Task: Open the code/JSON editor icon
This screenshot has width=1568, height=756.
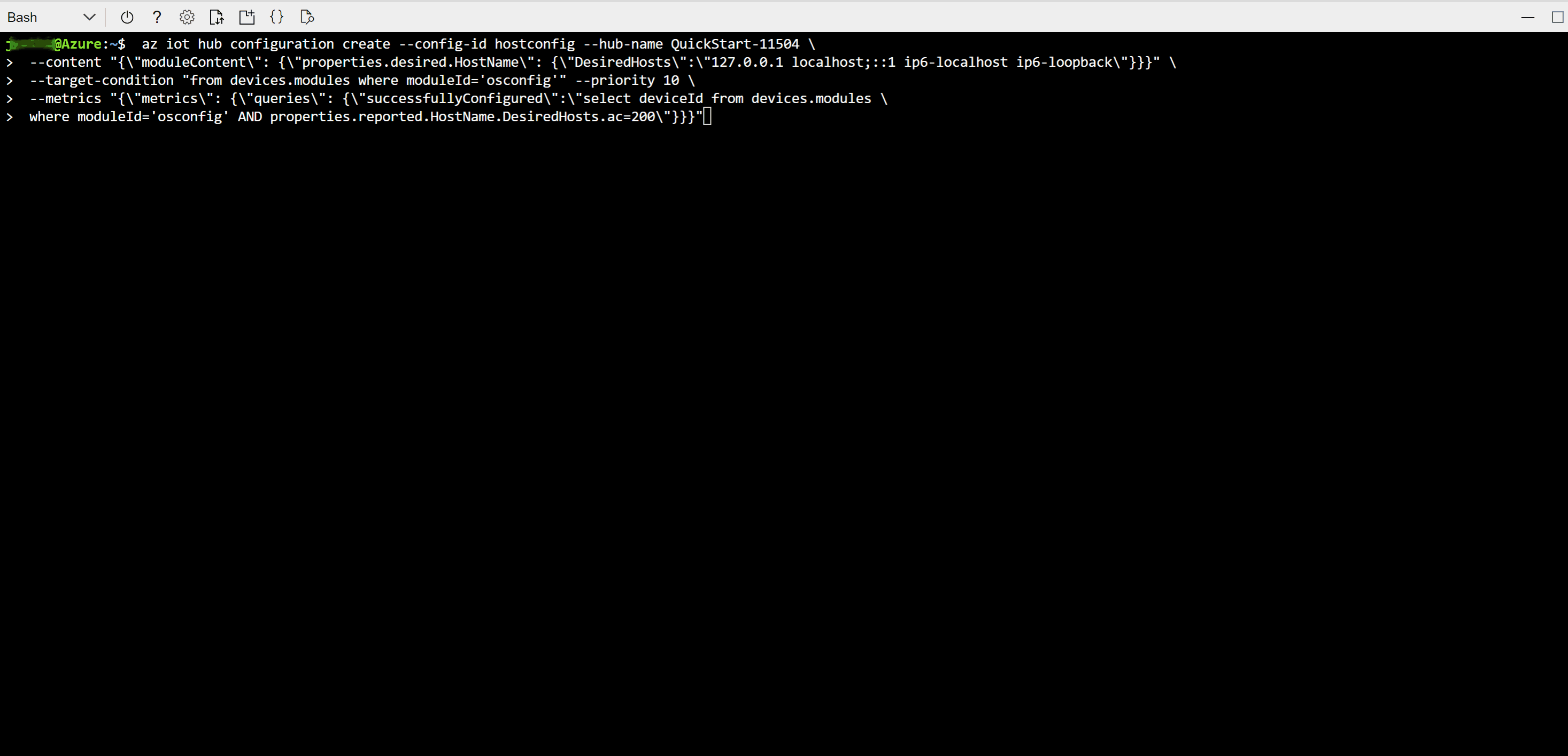Action: tap(277, 17)
